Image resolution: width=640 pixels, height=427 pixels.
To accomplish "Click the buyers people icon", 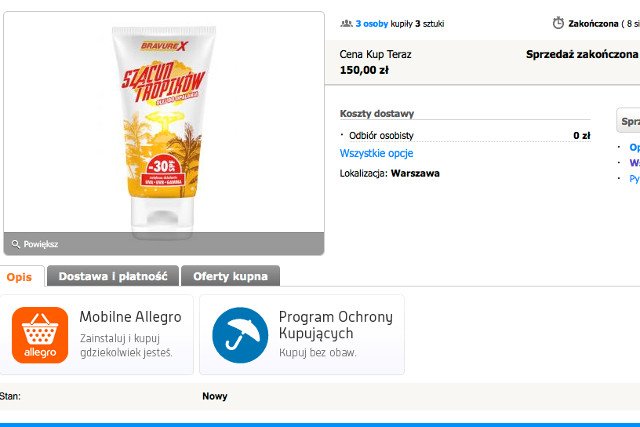I will coord(346,23).
